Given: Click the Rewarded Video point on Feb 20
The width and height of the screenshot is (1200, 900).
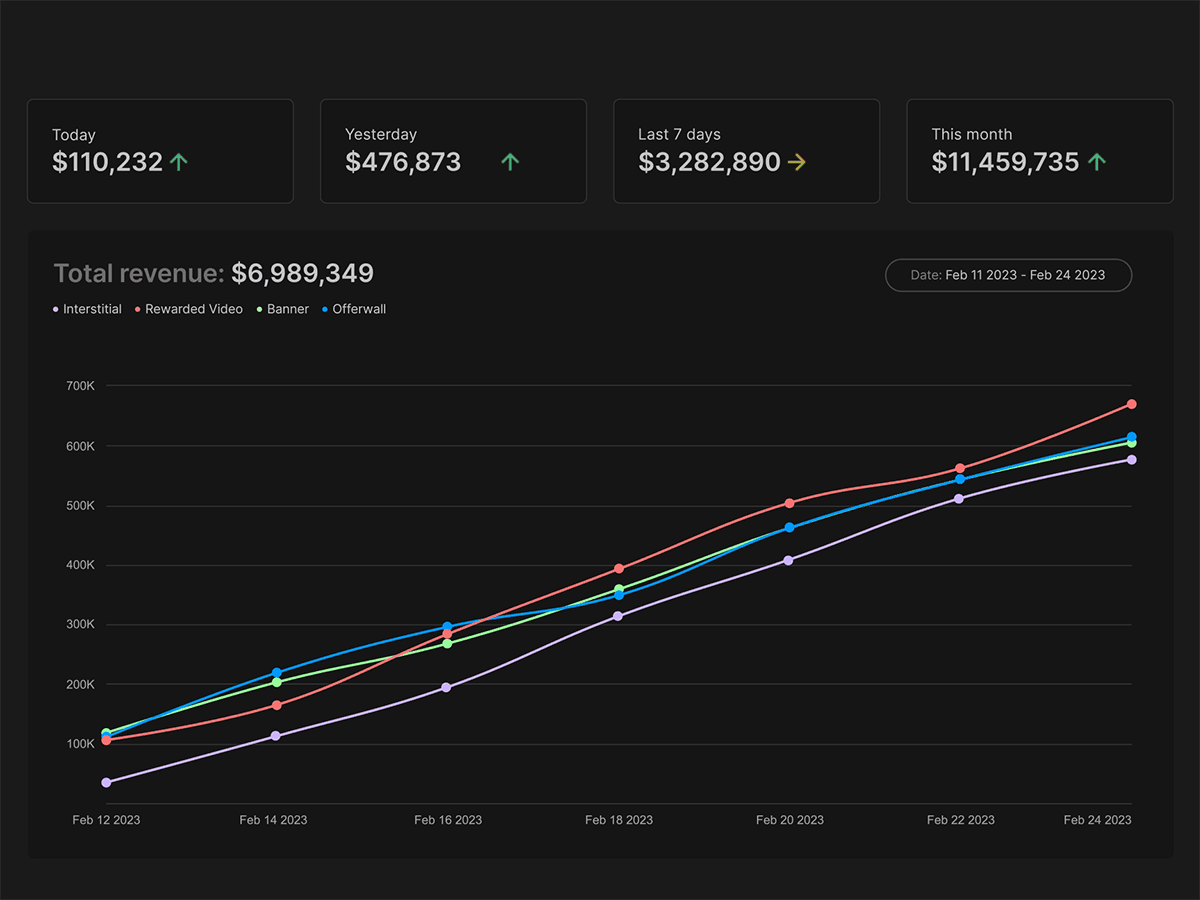Looking at the screenshot, I should 789,503.
